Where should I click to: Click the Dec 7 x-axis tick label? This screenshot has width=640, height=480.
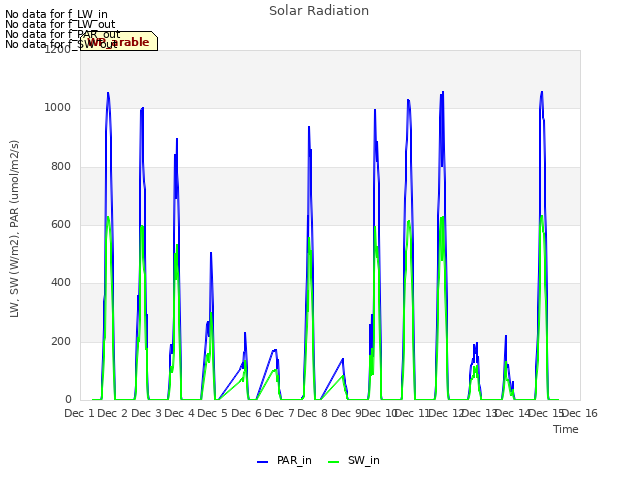click(x=279, y=413)
